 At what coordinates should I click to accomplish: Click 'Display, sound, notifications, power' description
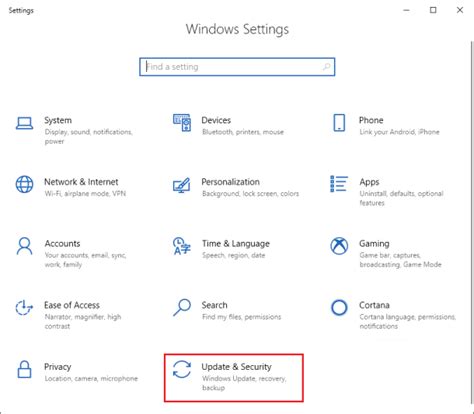89,137
